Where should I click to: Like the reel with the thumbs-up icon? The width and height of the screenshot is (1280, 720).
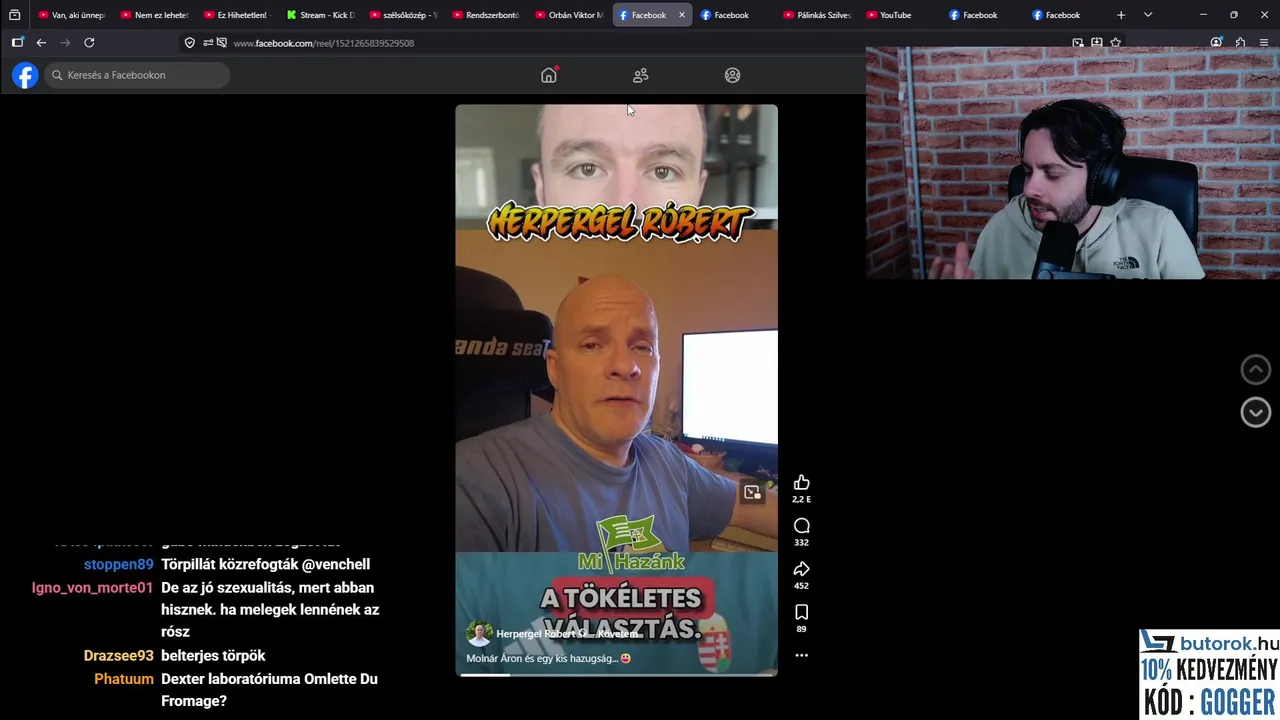[x=801, y=483]
